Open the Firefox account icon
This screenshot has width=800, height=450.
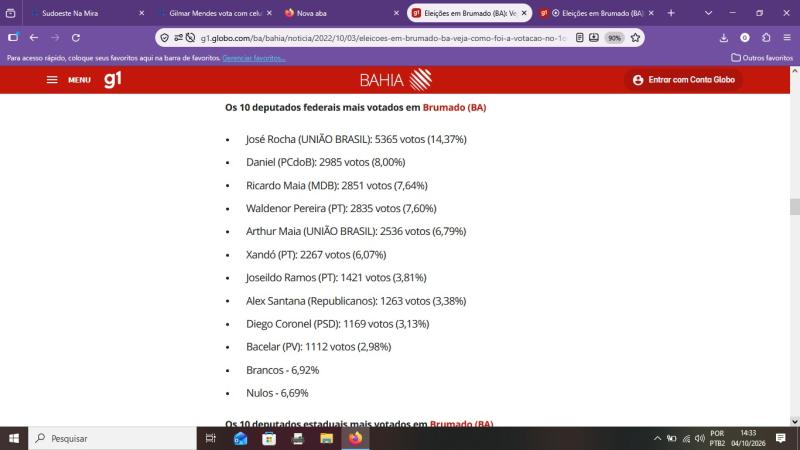[745, 38]
